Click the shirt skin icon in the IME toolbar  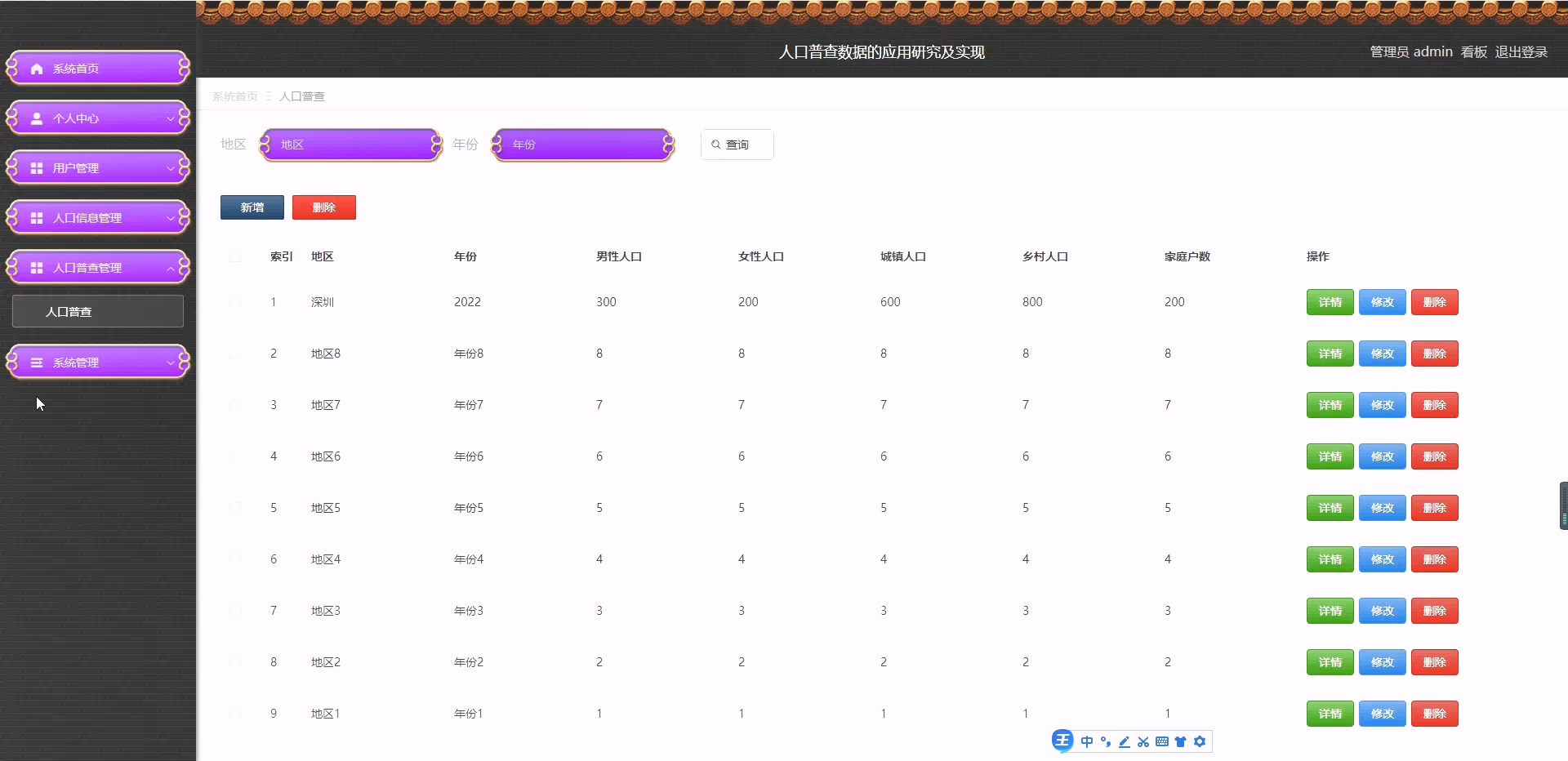point(1181,741)
